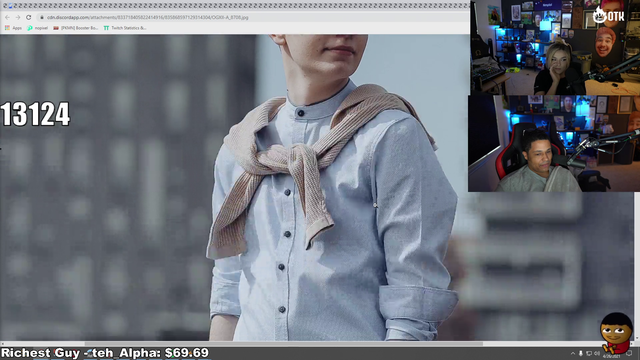Click the browser forward arrow
Screen dimensions: 640x360
[18, 18]
